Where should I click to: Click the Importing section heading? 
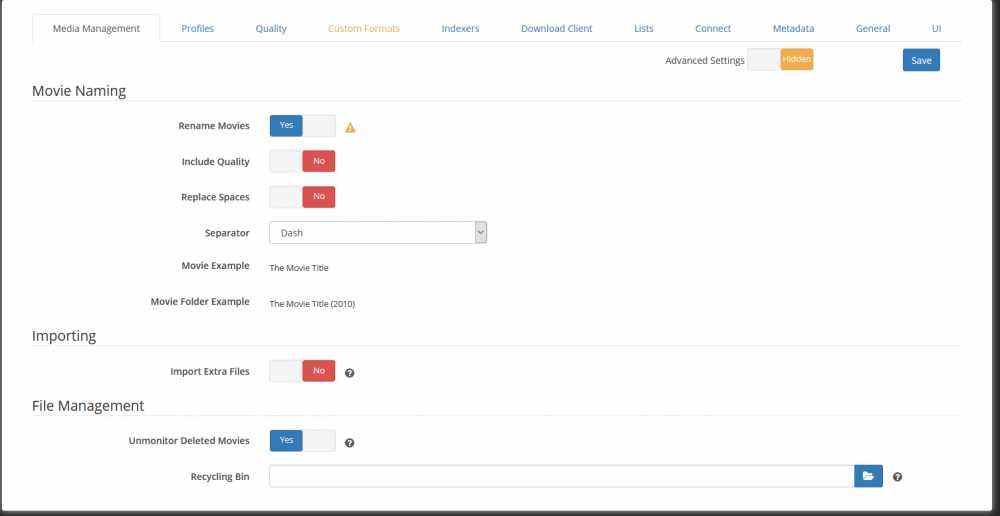pyautogui.click(x=64, y=335)
